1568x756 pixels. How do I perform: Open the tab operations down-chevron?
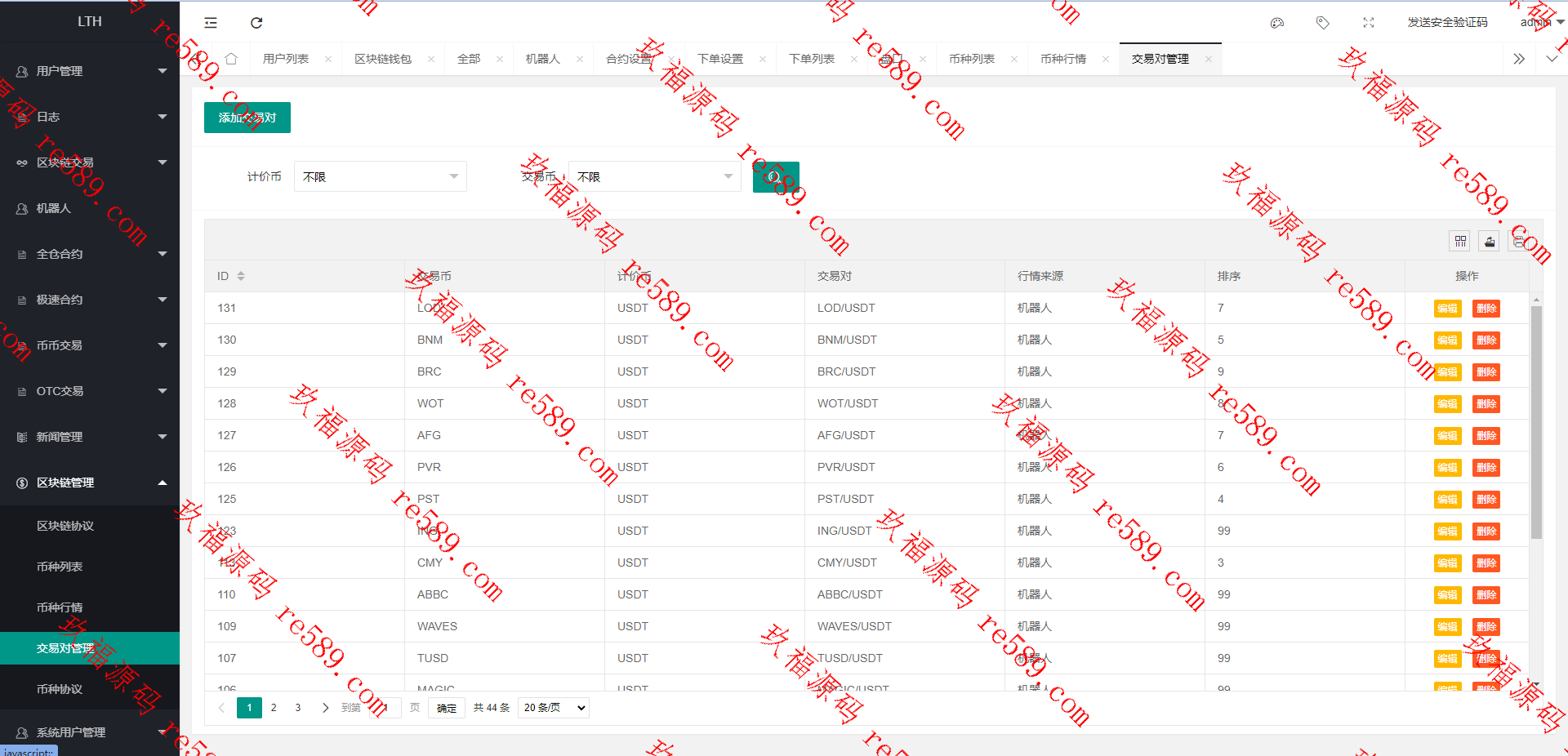click(1552, 59)
